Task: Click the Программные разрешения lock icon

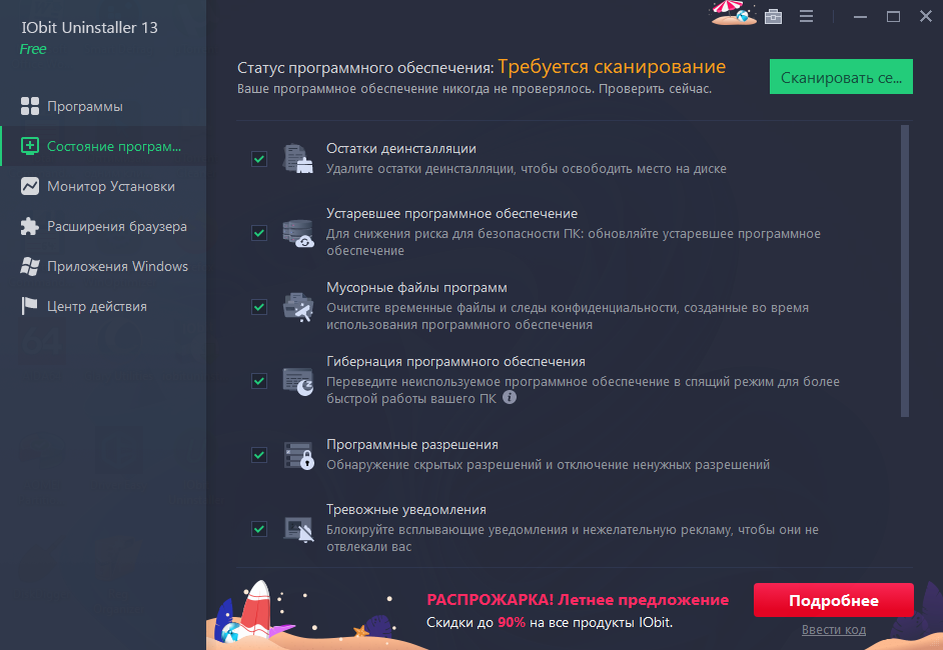Action: tap(298, 455)
